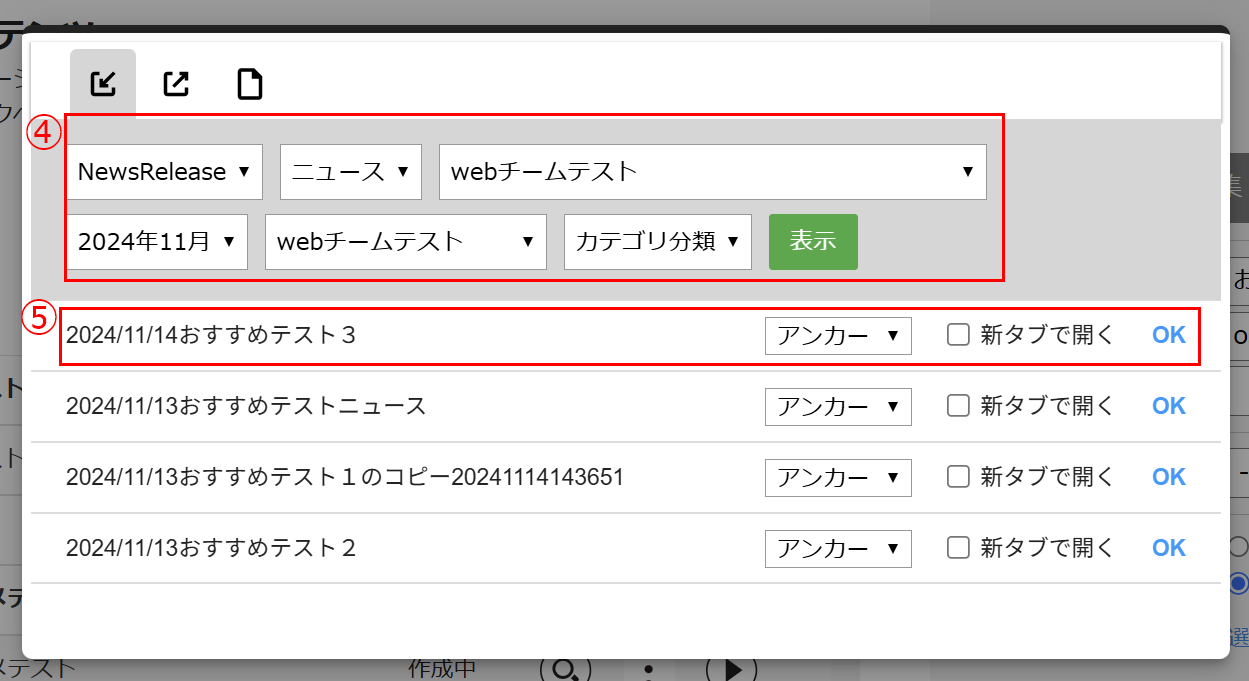Switch to the file document tab icon

(249, 84)
